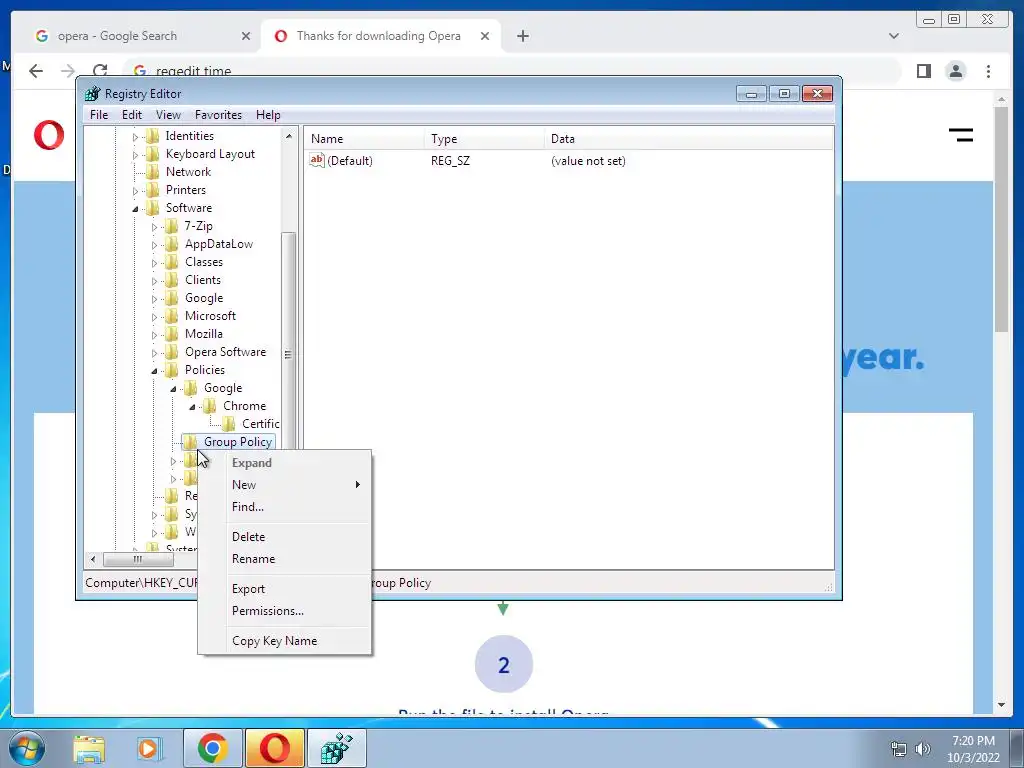Open the Edit menu in Registry Editor
Image resolution: width=1024 pixels, height=768 pixels.
coord(131,115)
